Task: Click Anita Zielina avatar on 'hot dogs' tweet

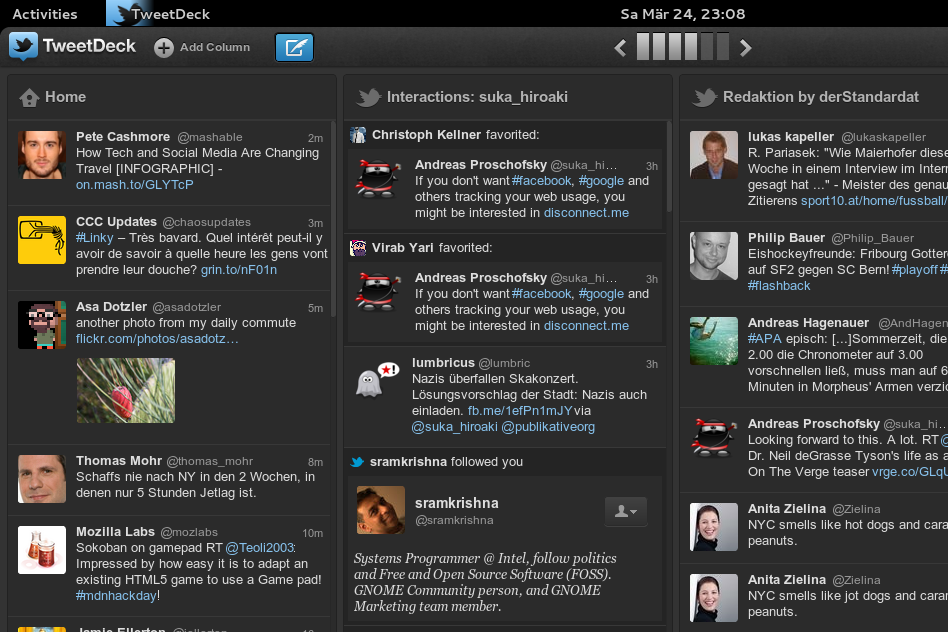Action: pos(714,527)
